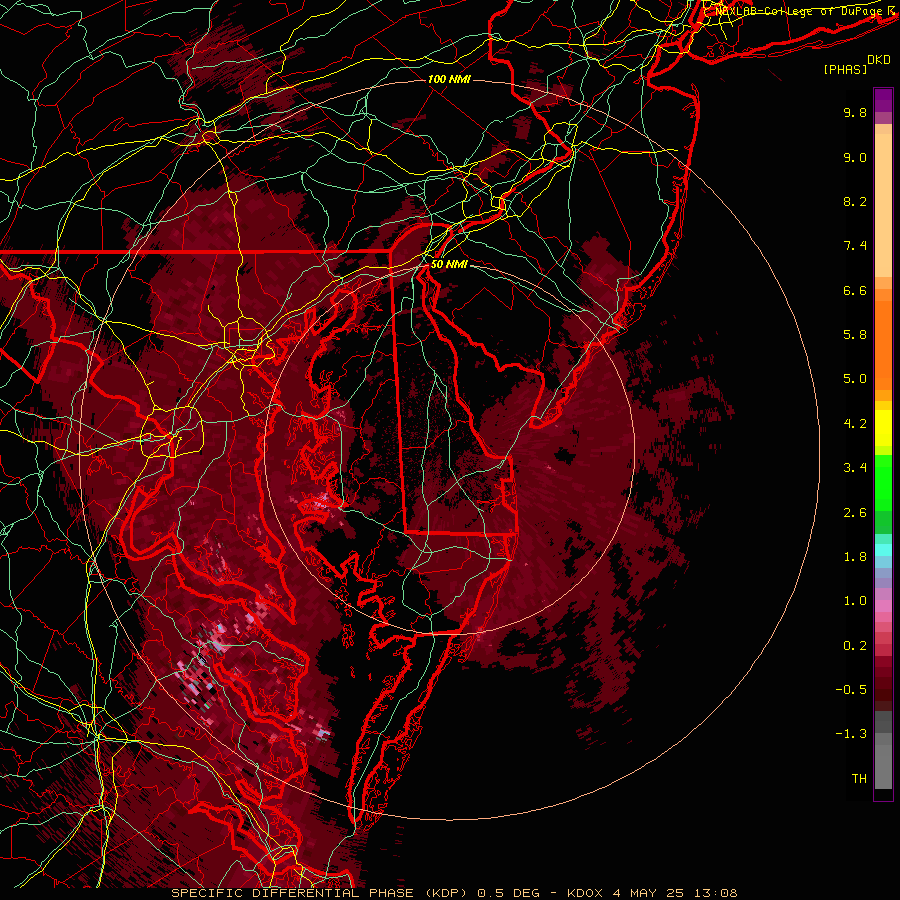900x900 pixels.
Task: Click the yellow segment of the color bar
Action: click(883, 428)
